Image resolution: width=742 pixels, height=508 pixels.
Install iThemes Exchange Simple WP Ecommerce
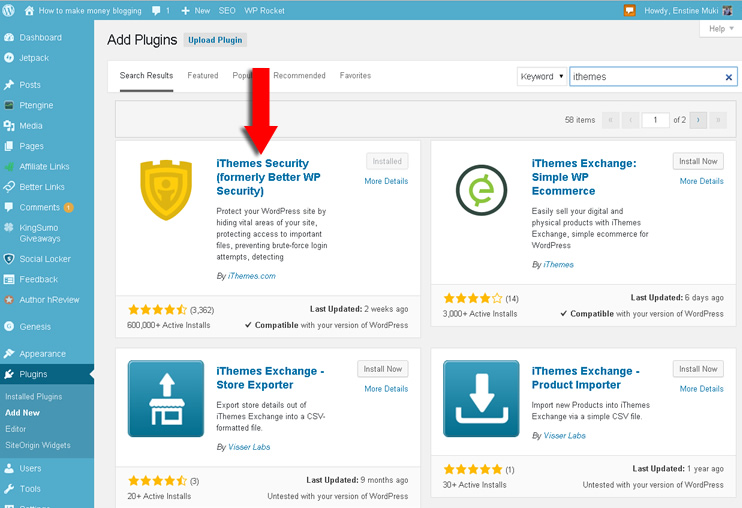(698, 161)
